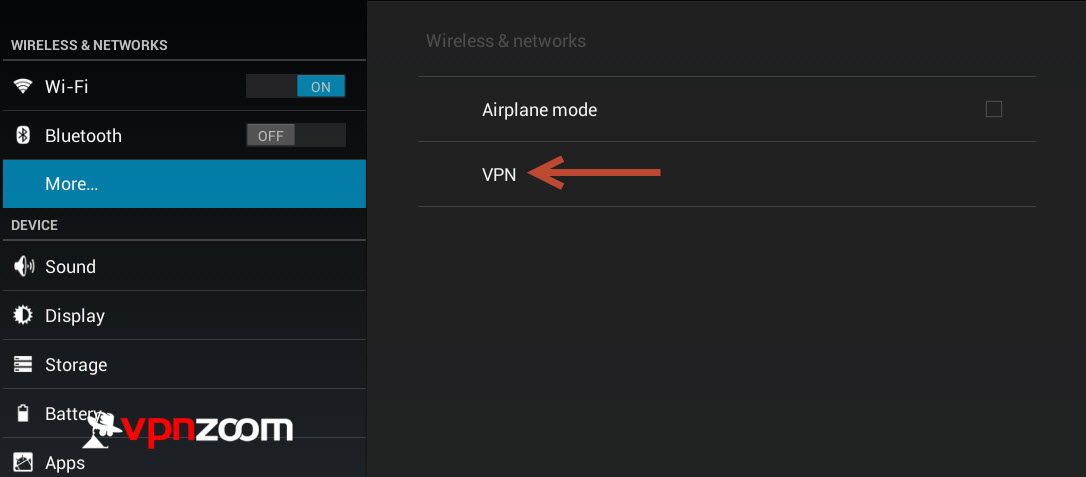The image size is (1086, 477).
Task: Tap the Storage bars icon
Action: click(x=24, y=364)
